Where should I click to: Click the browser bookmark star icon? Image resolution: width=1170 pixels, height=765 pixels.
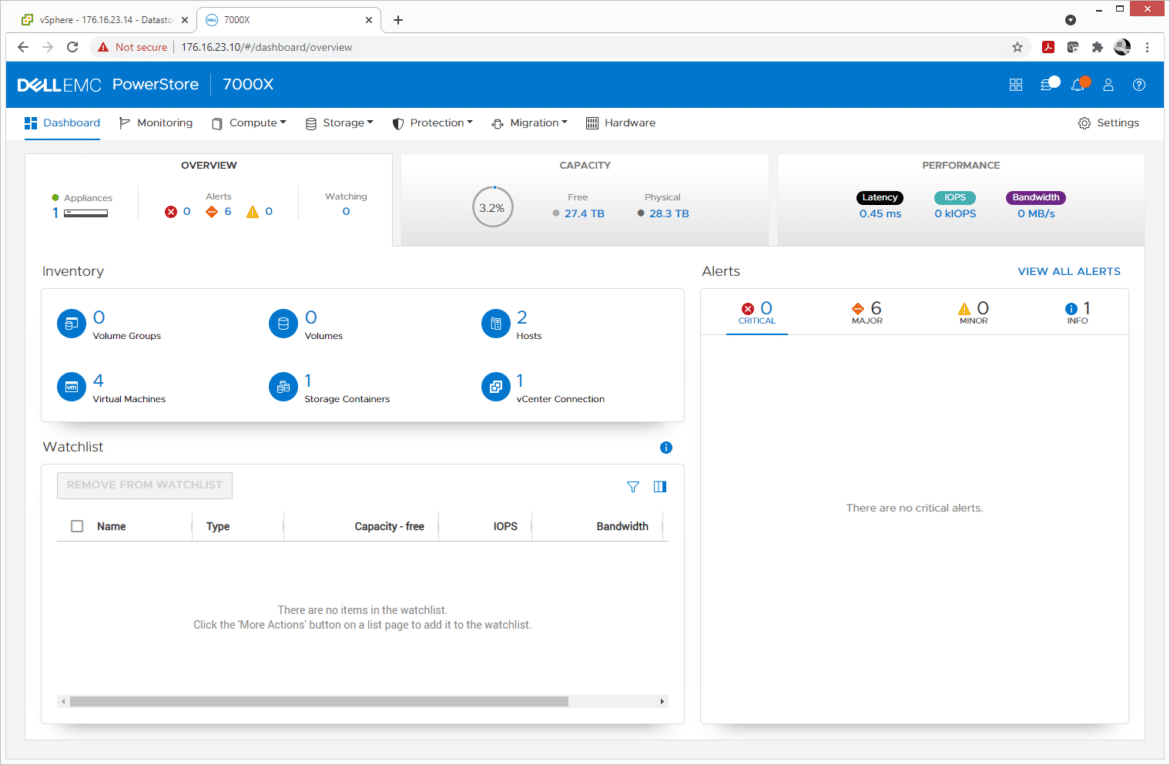point(1017,47)
